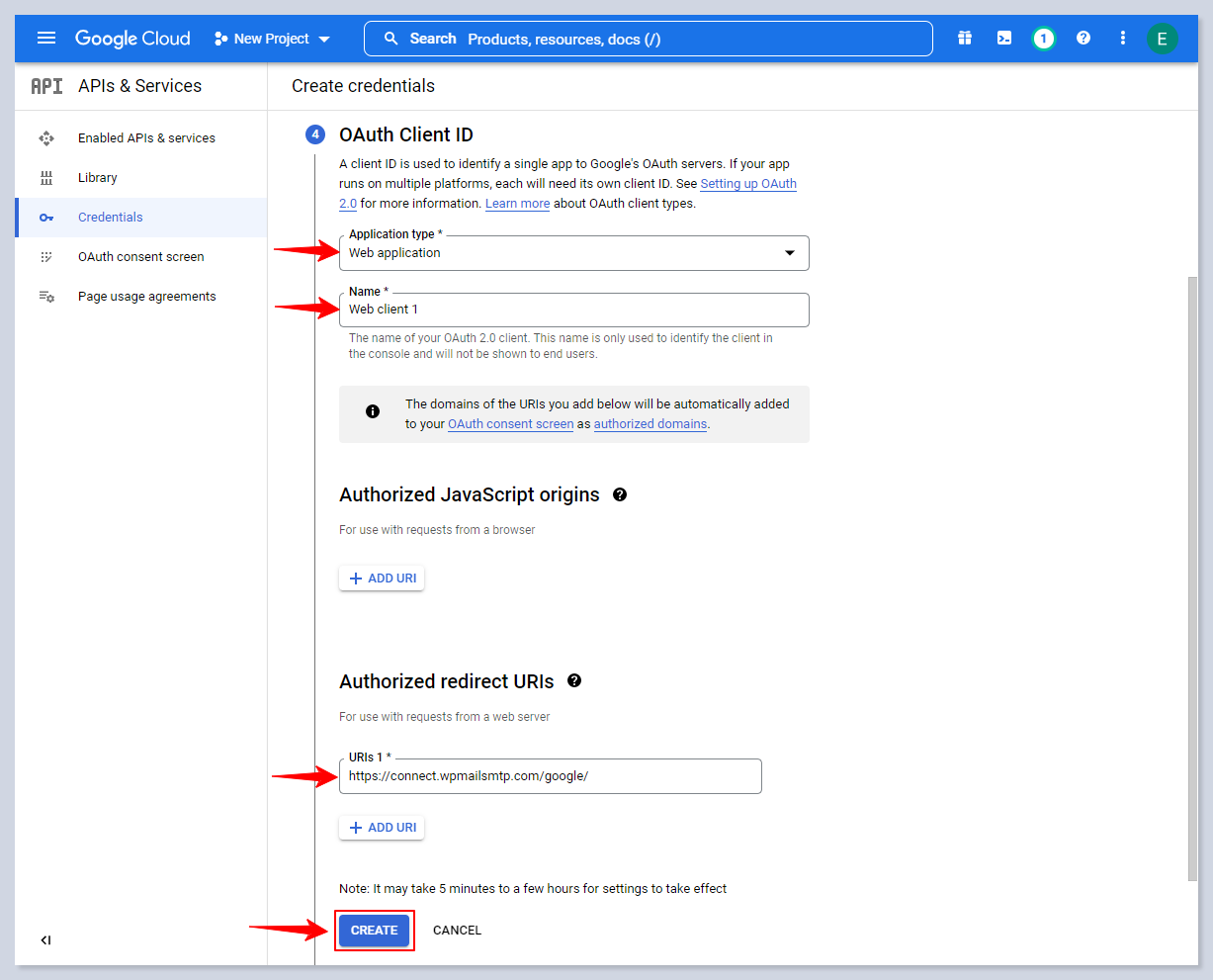This screenshot has height=980, width=1213.
Task: Cancel credential creation
Action: point(457,931)
